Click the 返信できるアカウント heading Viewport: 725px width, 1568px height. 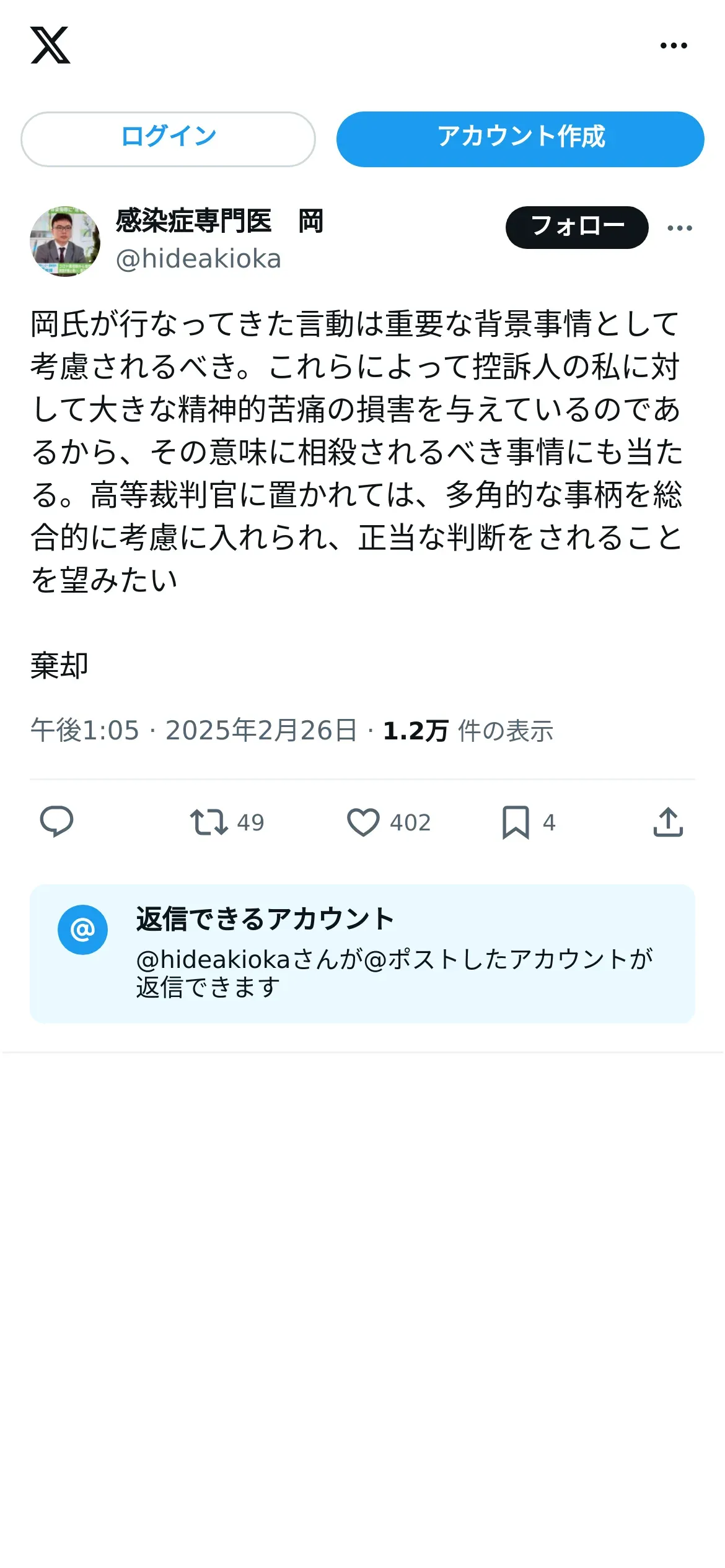(x=265, y=919)
